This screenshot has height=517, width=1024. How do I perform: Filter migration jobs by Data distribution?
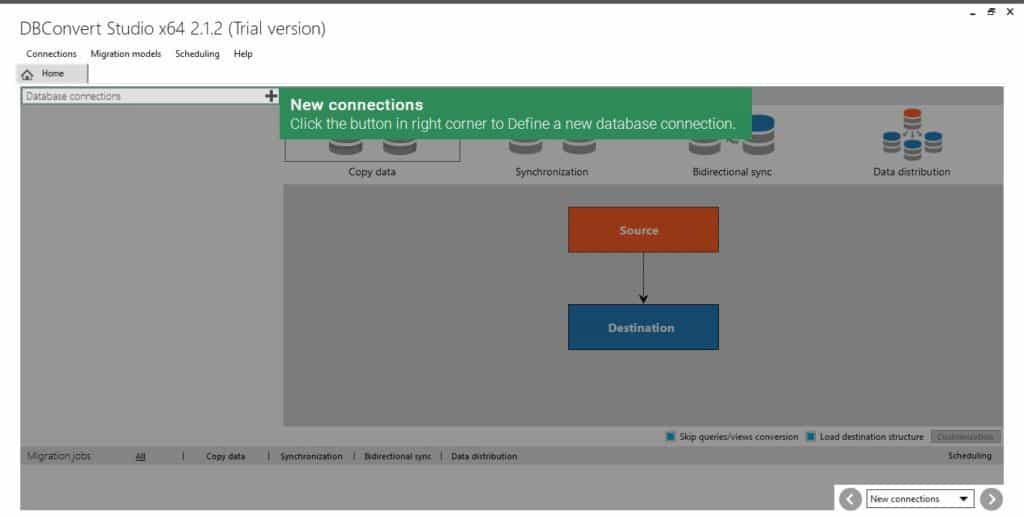(x=484, y=456)
